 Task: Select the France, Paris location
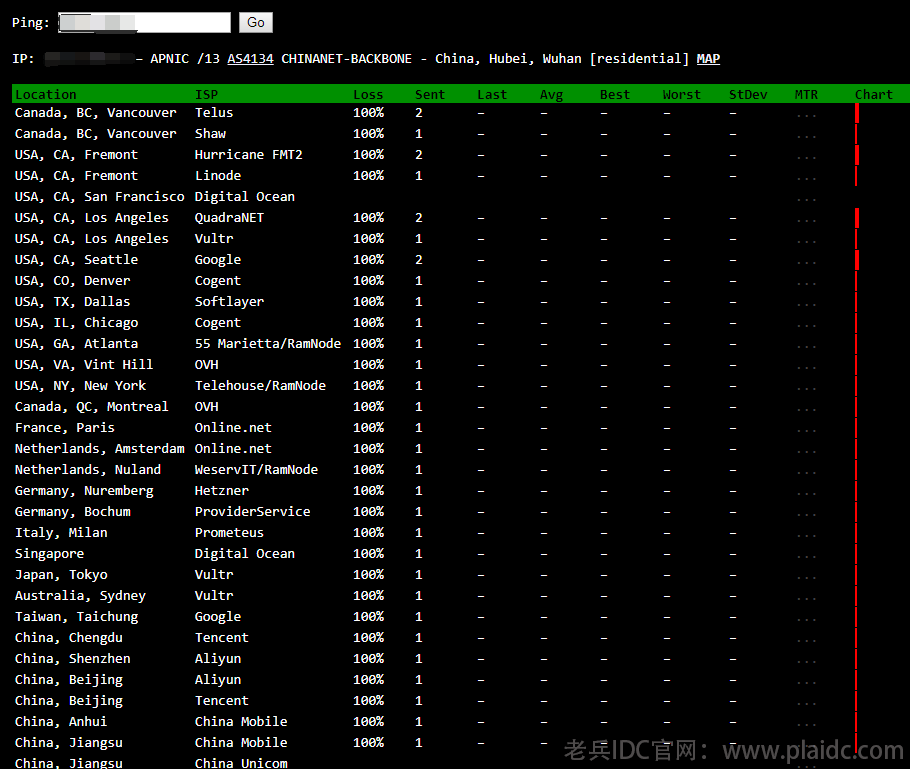pos(65,428)
